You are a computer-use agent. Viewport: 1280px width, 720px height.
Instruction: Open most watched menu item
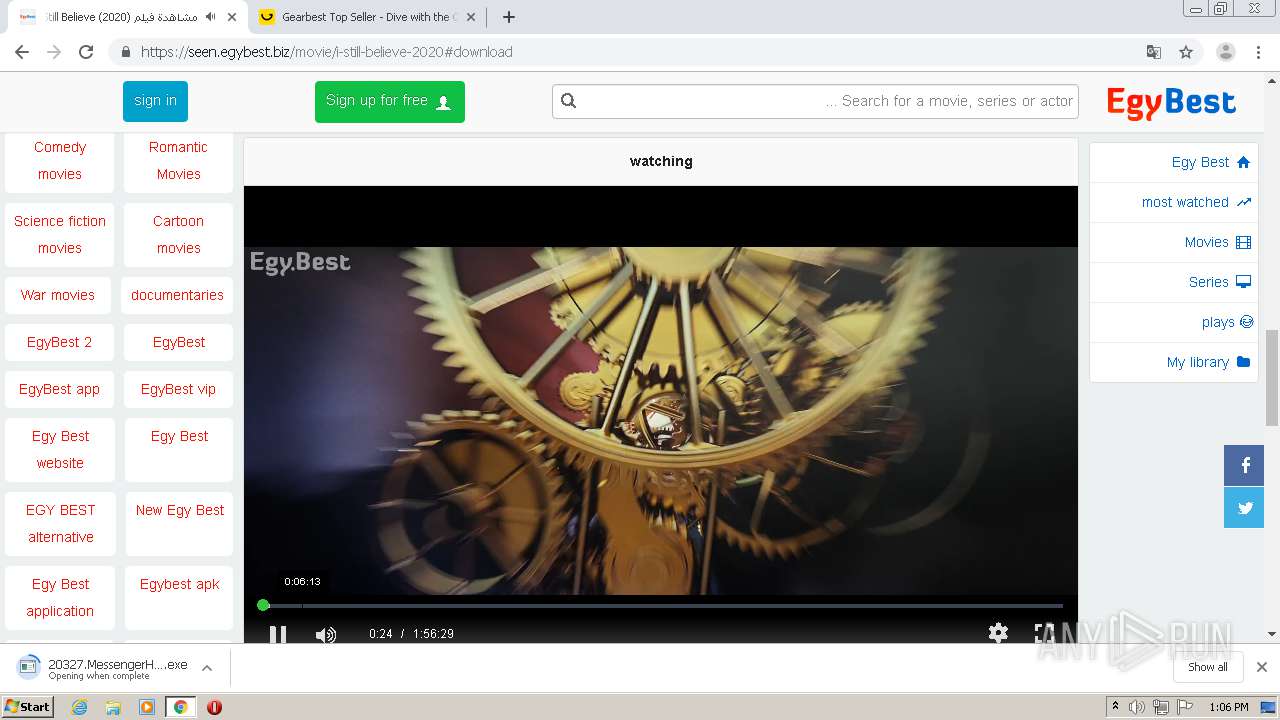[1174, 202]
